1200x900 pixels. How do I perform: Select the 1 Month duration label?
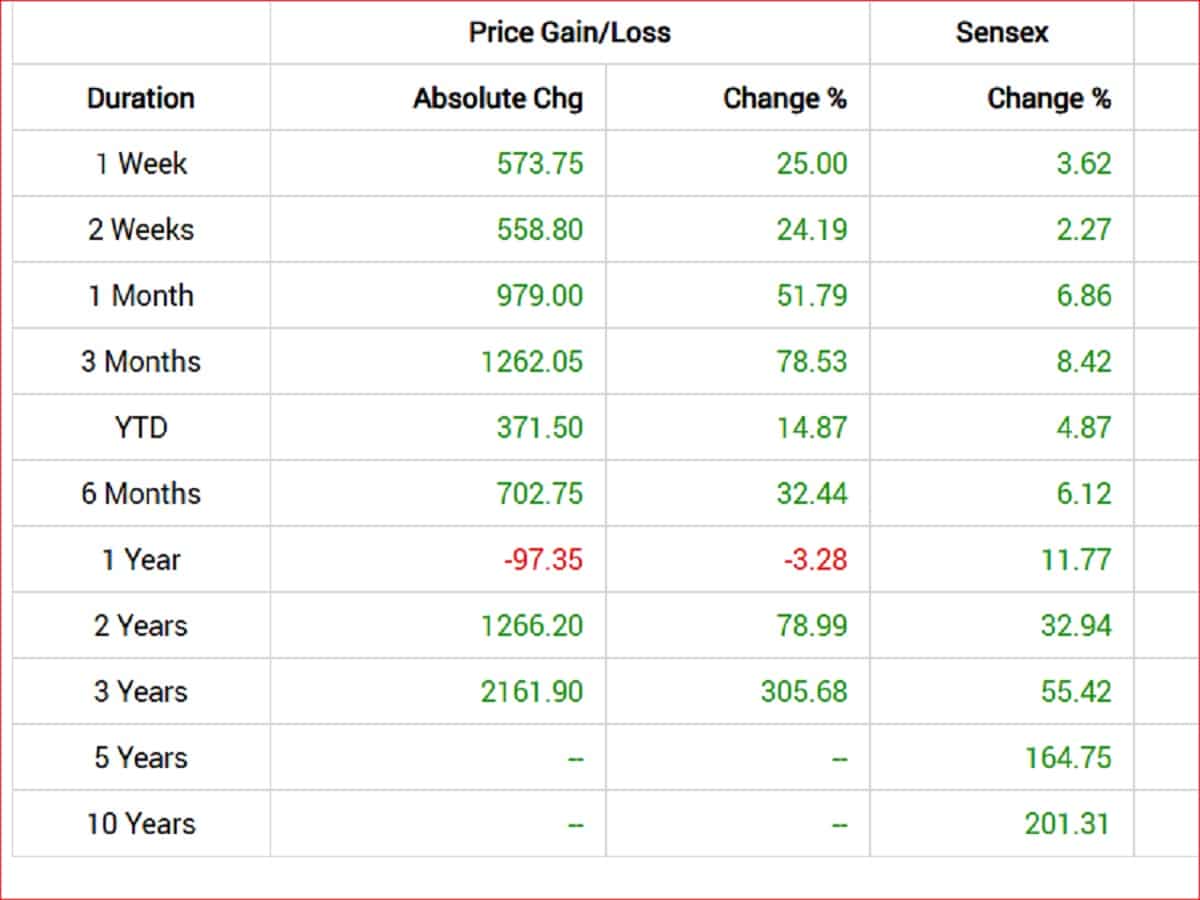[141, 296]
